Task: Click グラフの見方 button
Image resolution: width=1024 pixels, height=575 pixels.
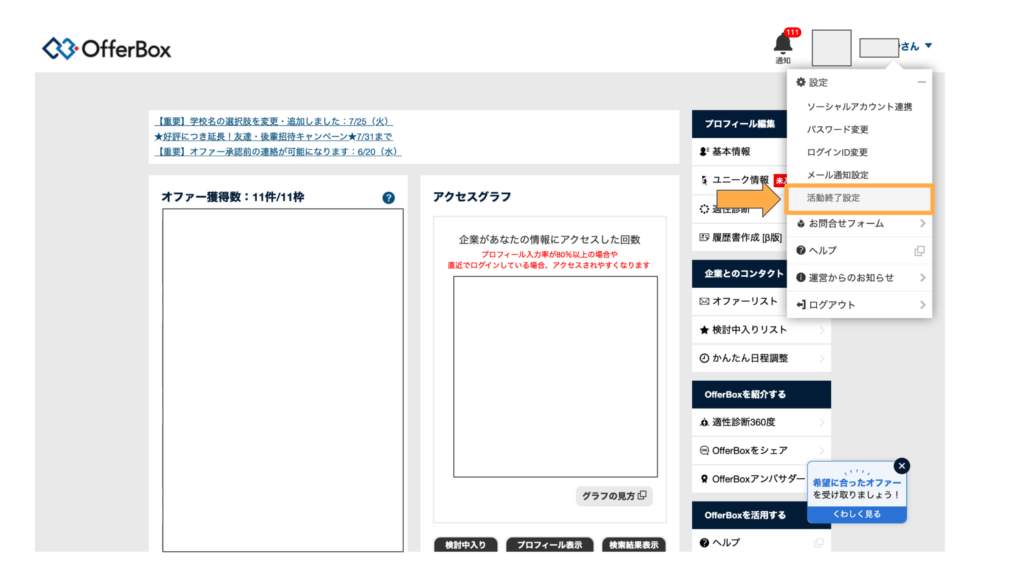Action: click(614, 496)
